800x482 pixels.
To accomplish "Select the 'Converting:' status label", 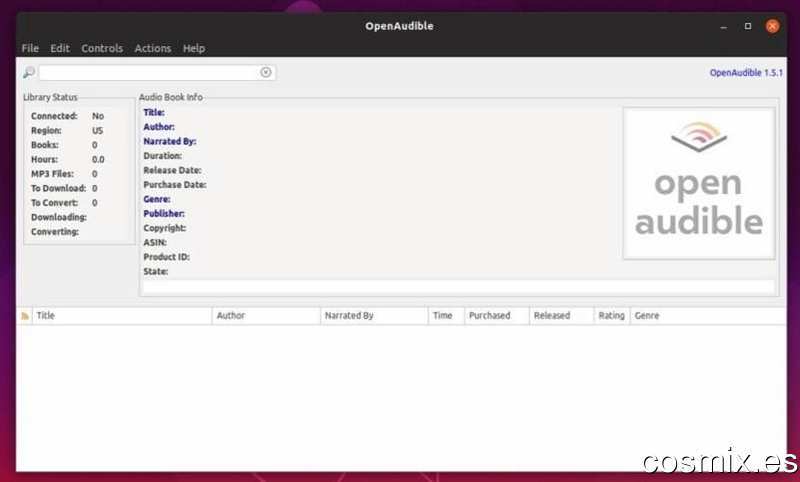I will (x=55, y=232).
